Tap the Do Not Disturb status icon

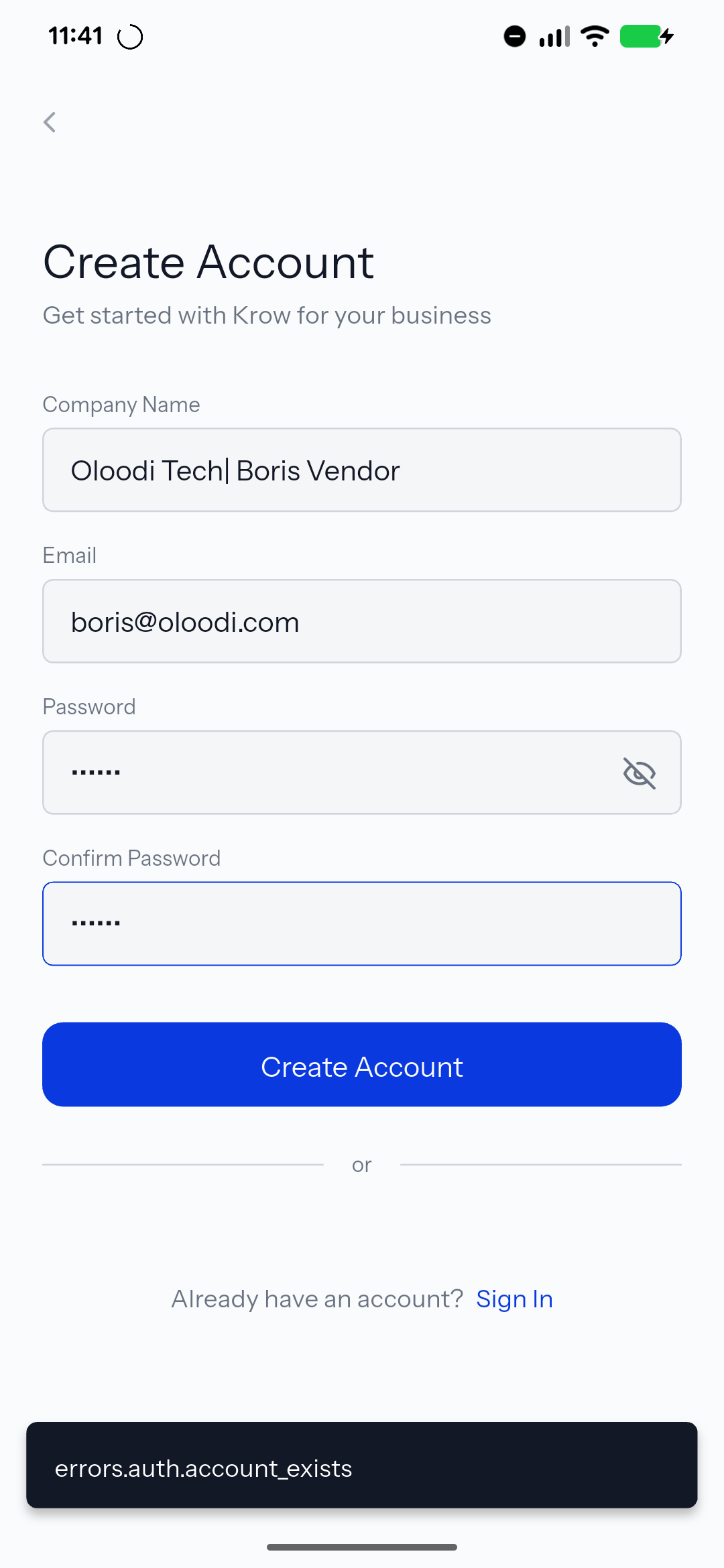(x=515, y=36)
